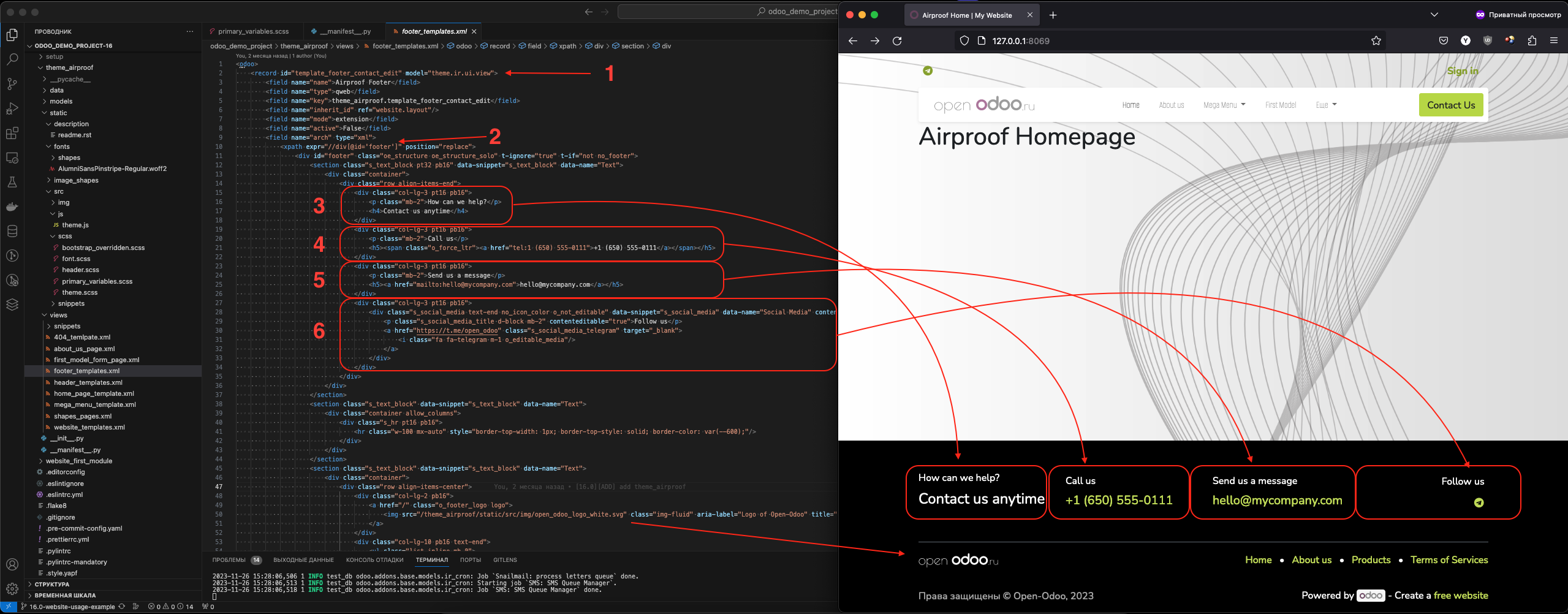Open the Docker view in VS Code

(12, 207)
